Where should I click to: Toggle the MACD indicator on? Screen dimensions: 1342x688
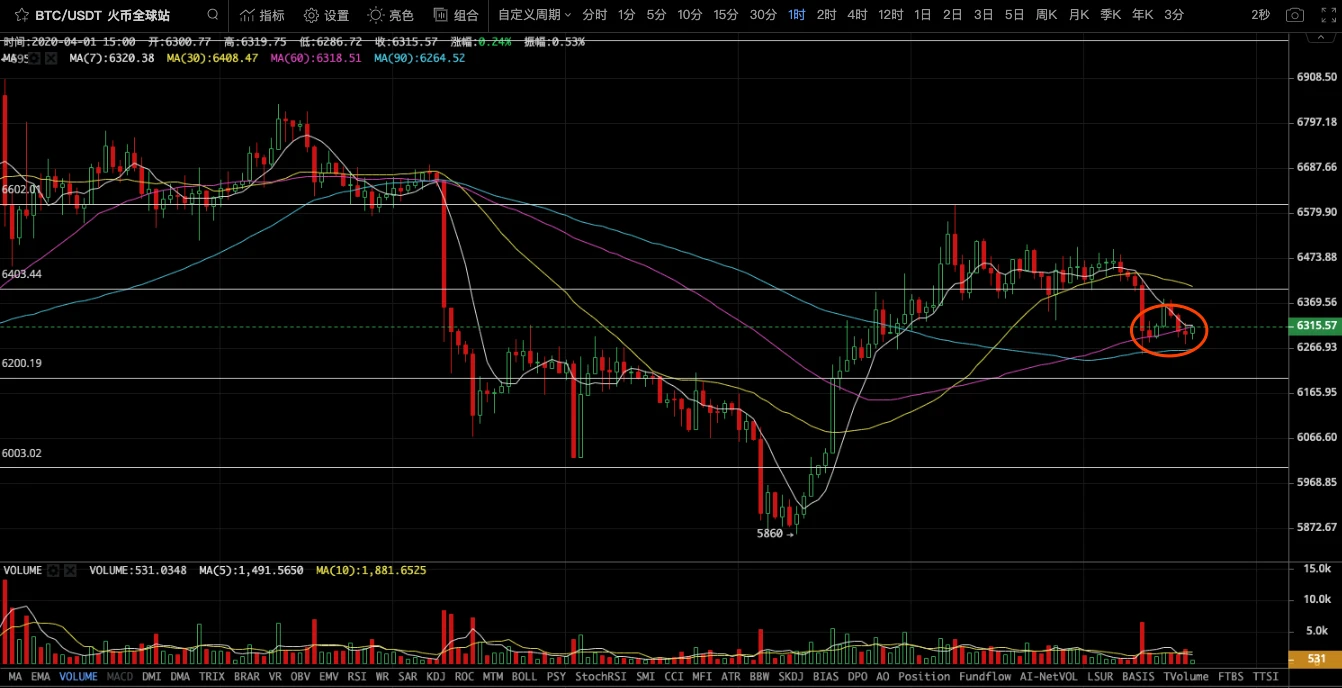point(119,677)
